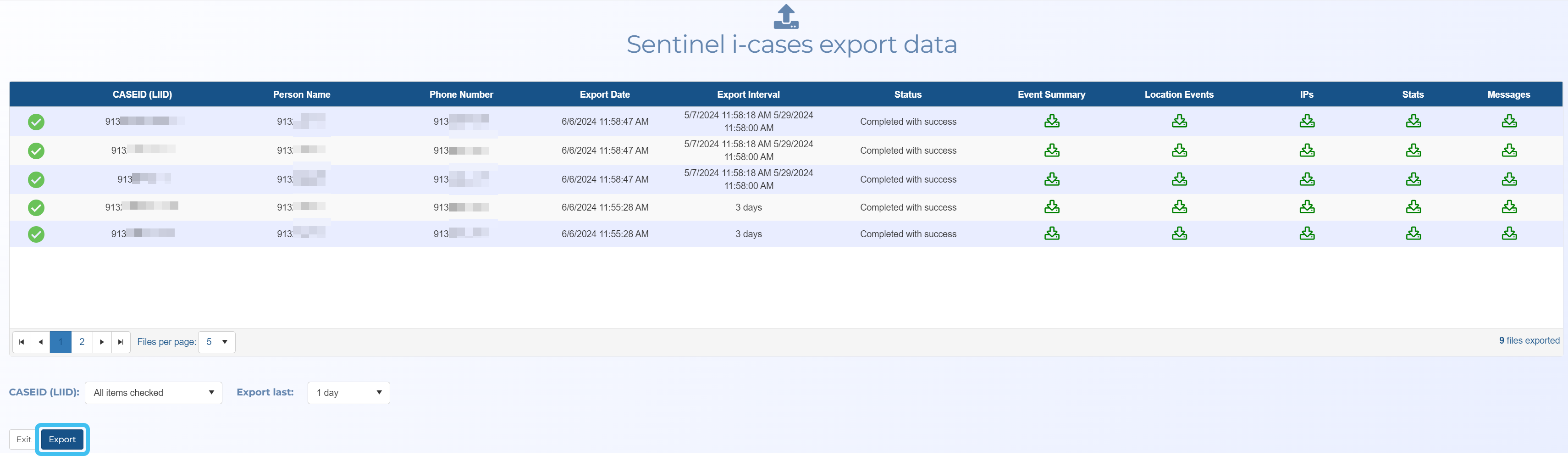This screenshot has height=456, width=1568.
Task: Click green check status icon in first row
Action: [36, 122]
